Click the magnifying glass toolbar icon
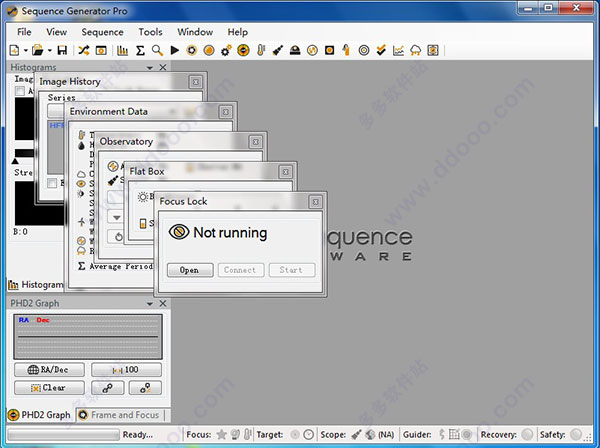 pos(157,50)
